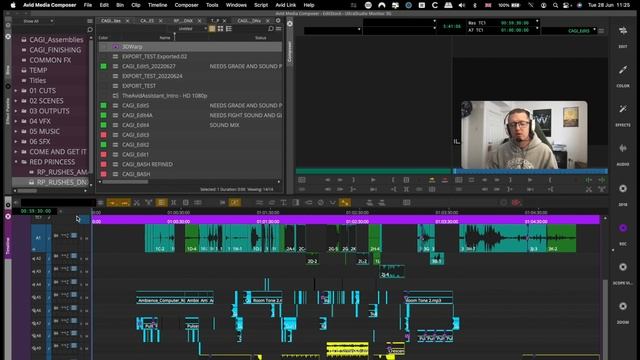
Task: Toggle the A6 track selector
Action: (x=37, y=311)
